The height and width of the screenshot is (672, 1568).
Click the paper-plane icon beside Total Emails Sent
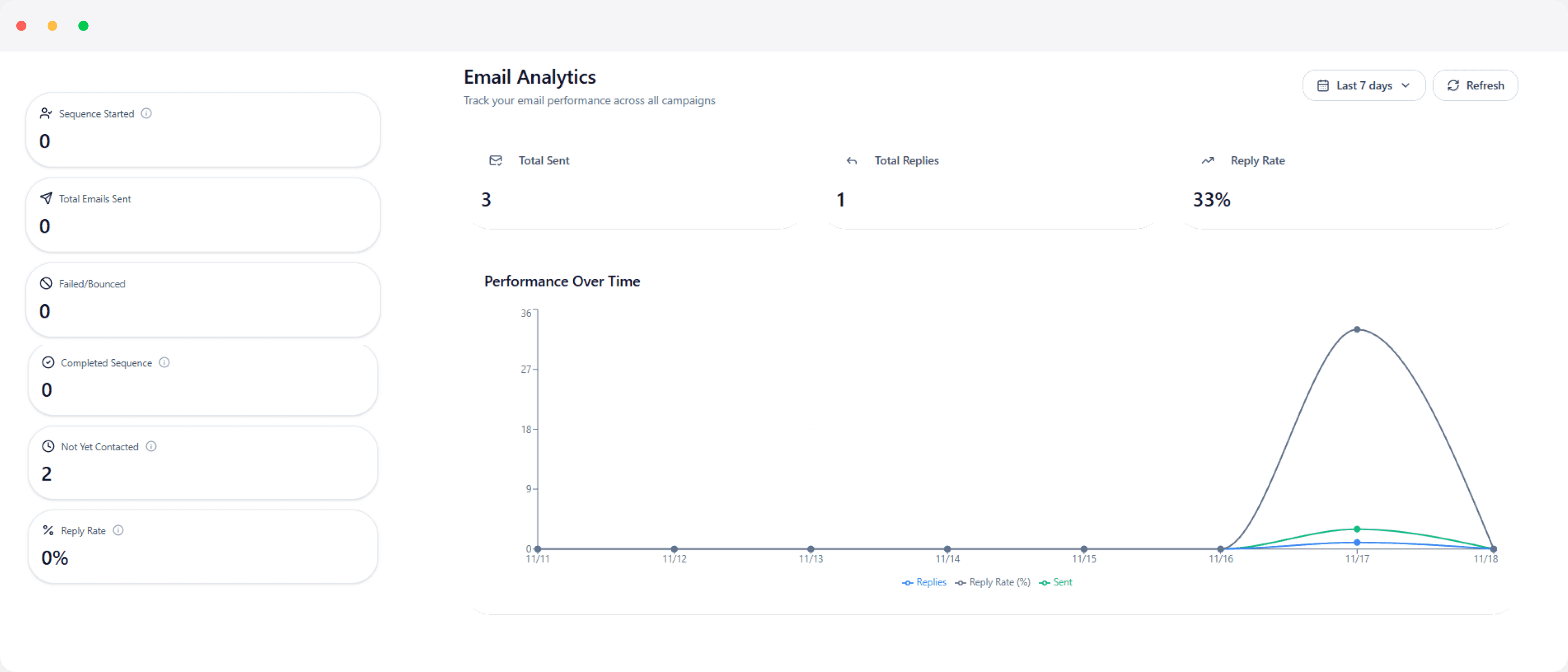[46, 198]
